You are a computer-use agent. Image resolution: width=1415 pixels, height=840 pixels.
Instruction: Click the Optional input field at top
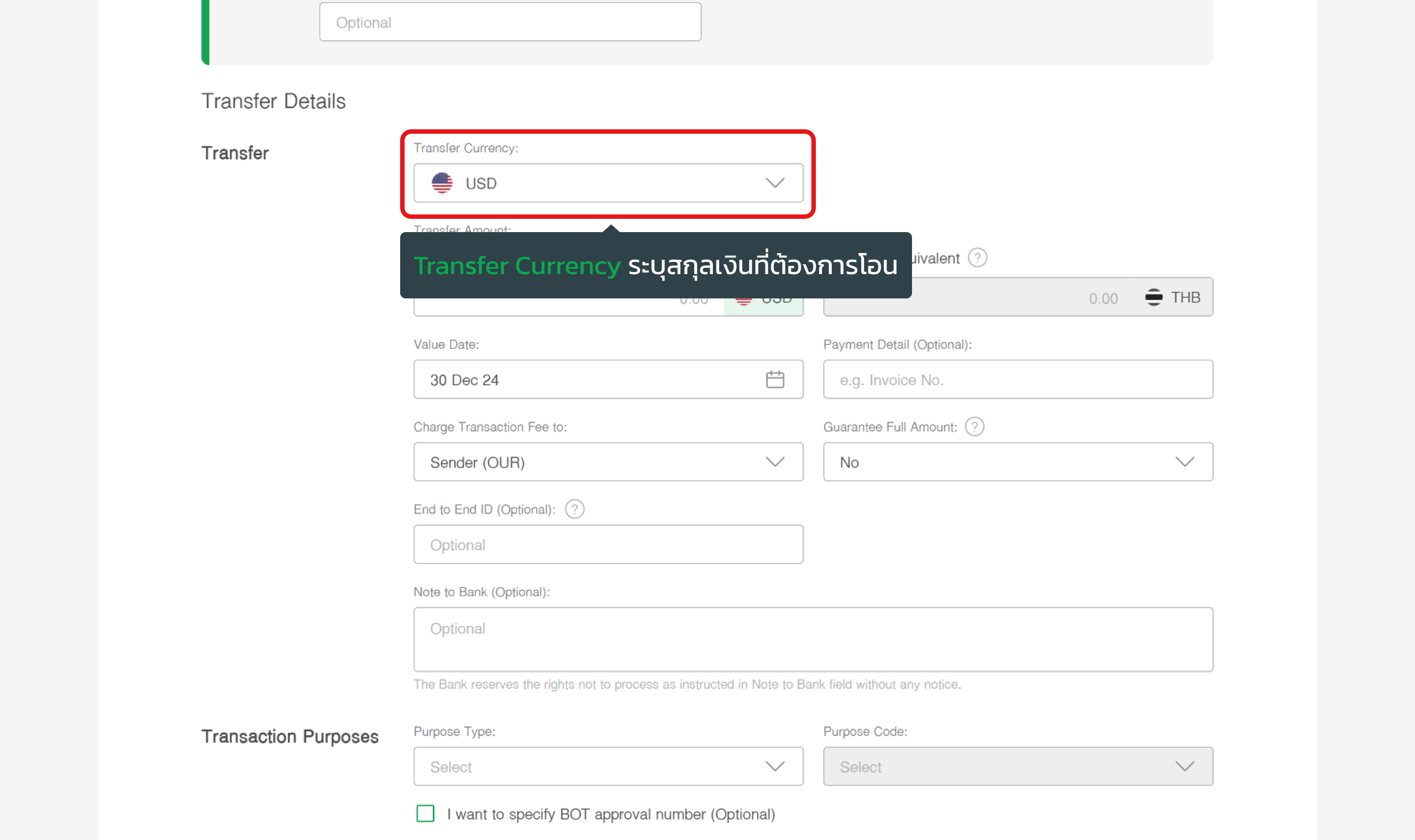coord(510,22)
